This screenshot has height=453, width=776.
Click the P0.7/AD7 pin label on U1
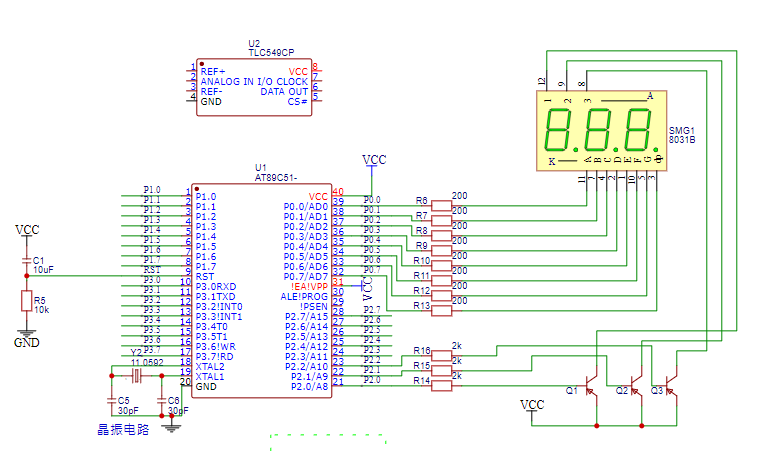(305, 277)
